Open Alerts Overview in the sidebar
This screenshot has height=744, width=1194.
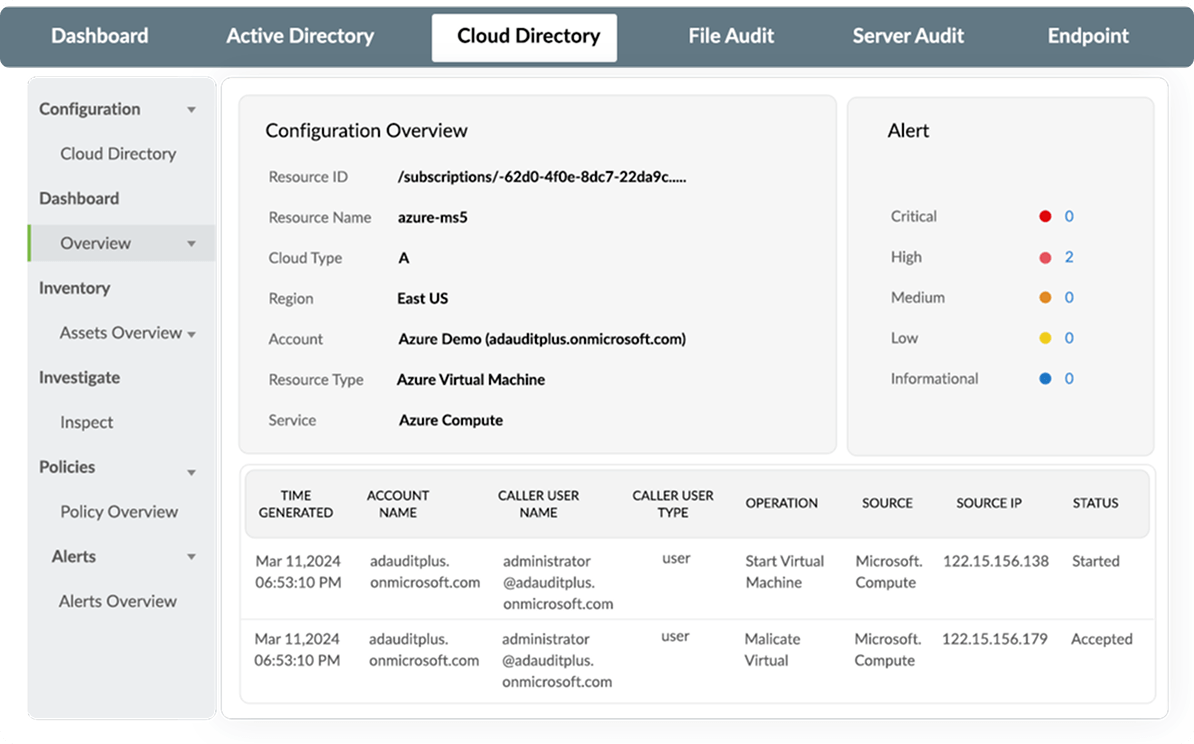tap(117, 601)
